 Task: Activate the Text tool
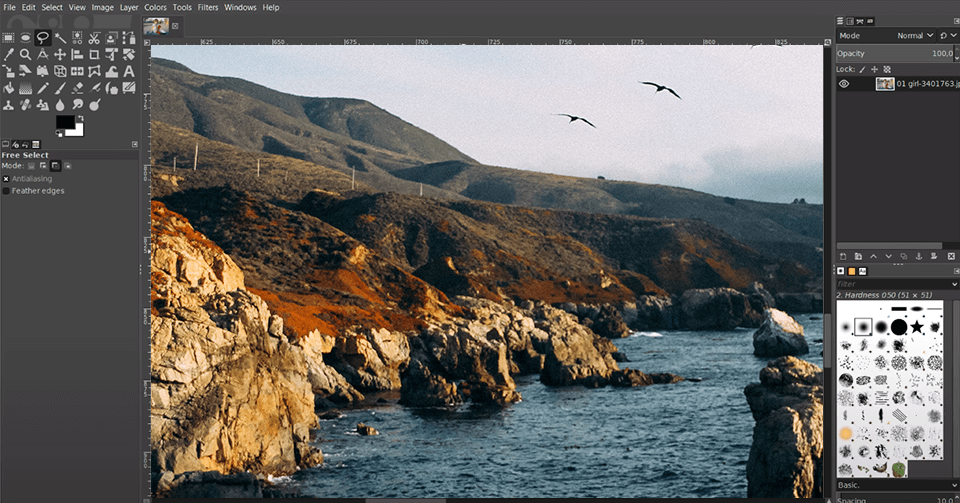[129, 71]
